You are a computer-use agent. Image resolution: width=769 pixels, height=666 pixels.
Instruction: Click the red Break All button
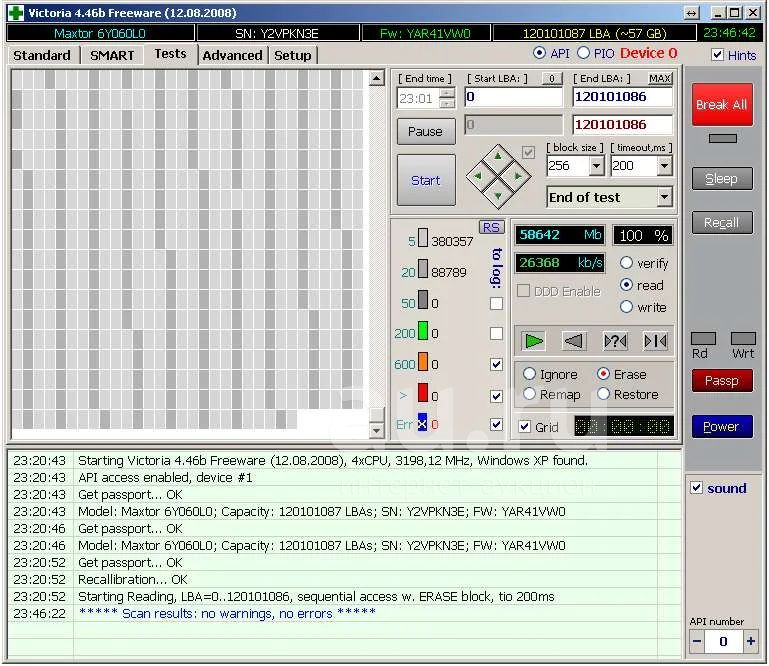coord(722,104)
